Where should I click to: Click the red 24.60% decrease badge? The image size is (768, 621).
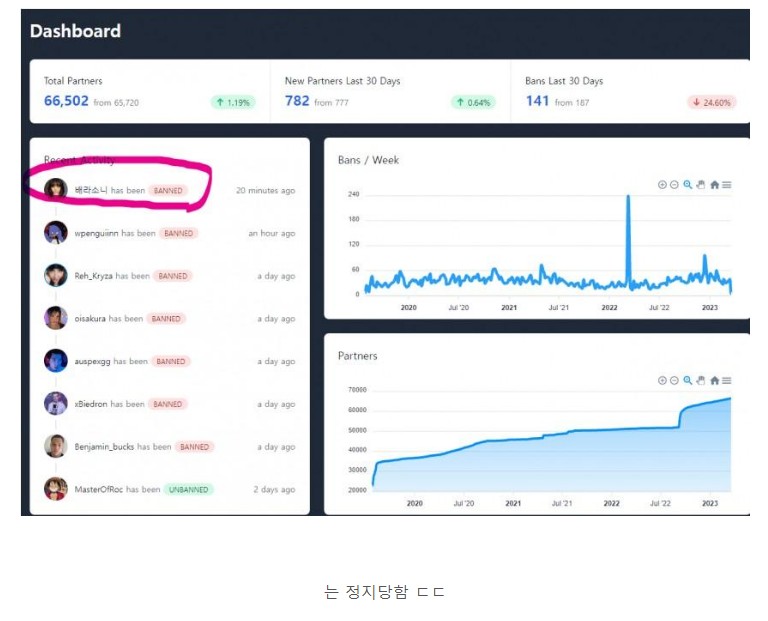click(x=711, y=102)
